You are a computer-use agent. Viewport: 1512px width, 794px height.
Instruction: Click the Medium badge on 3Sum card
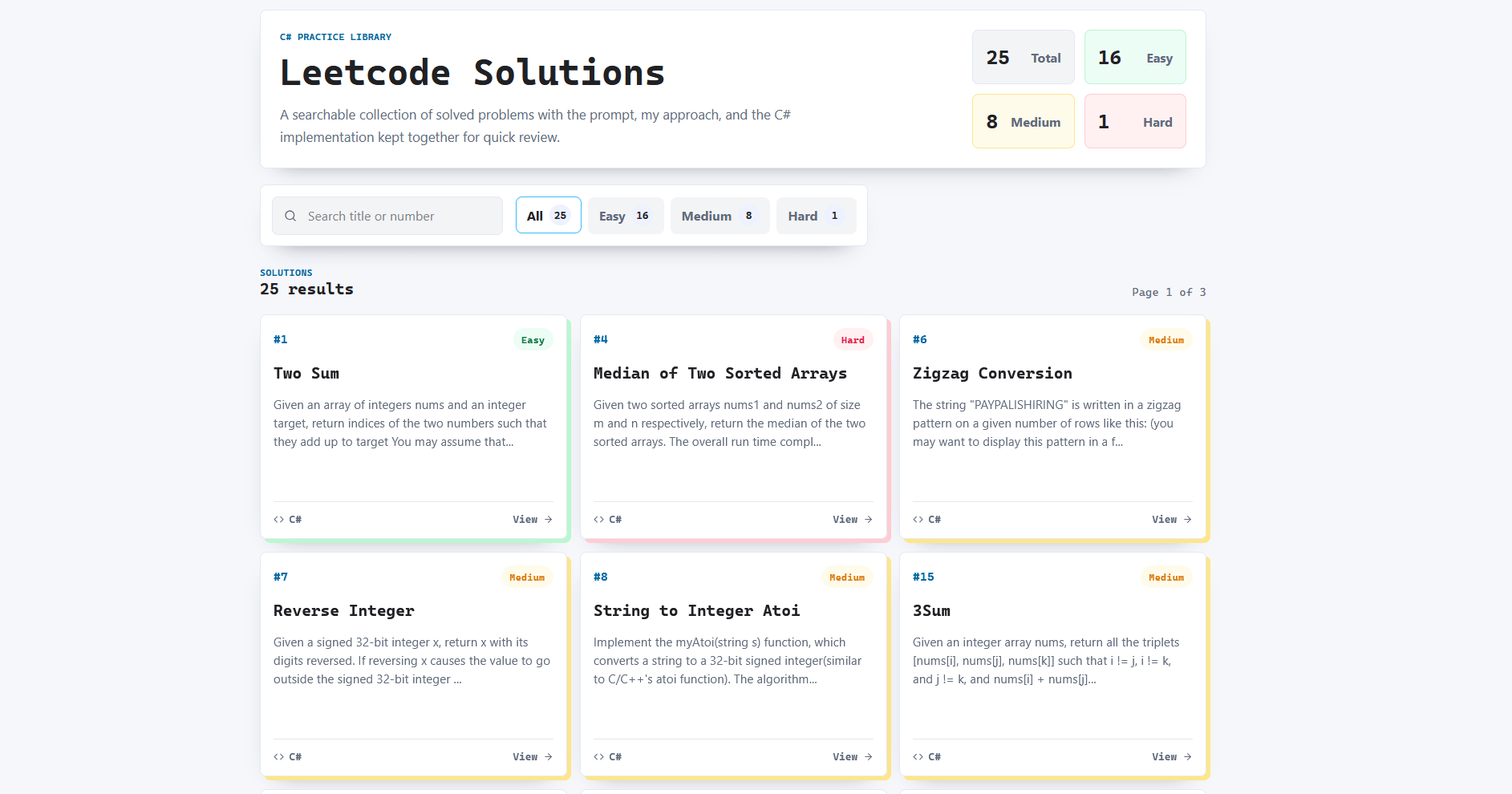click(1166, 577)
